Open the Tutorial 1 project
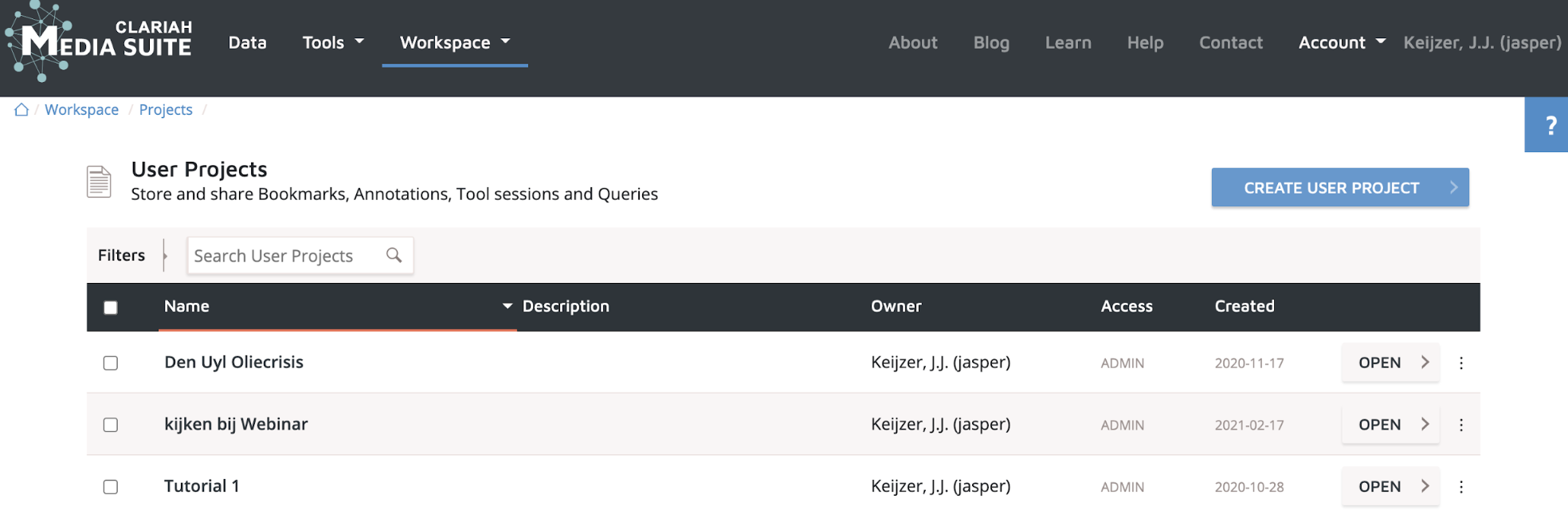1568x514 pixels. tap(1390, 487)
